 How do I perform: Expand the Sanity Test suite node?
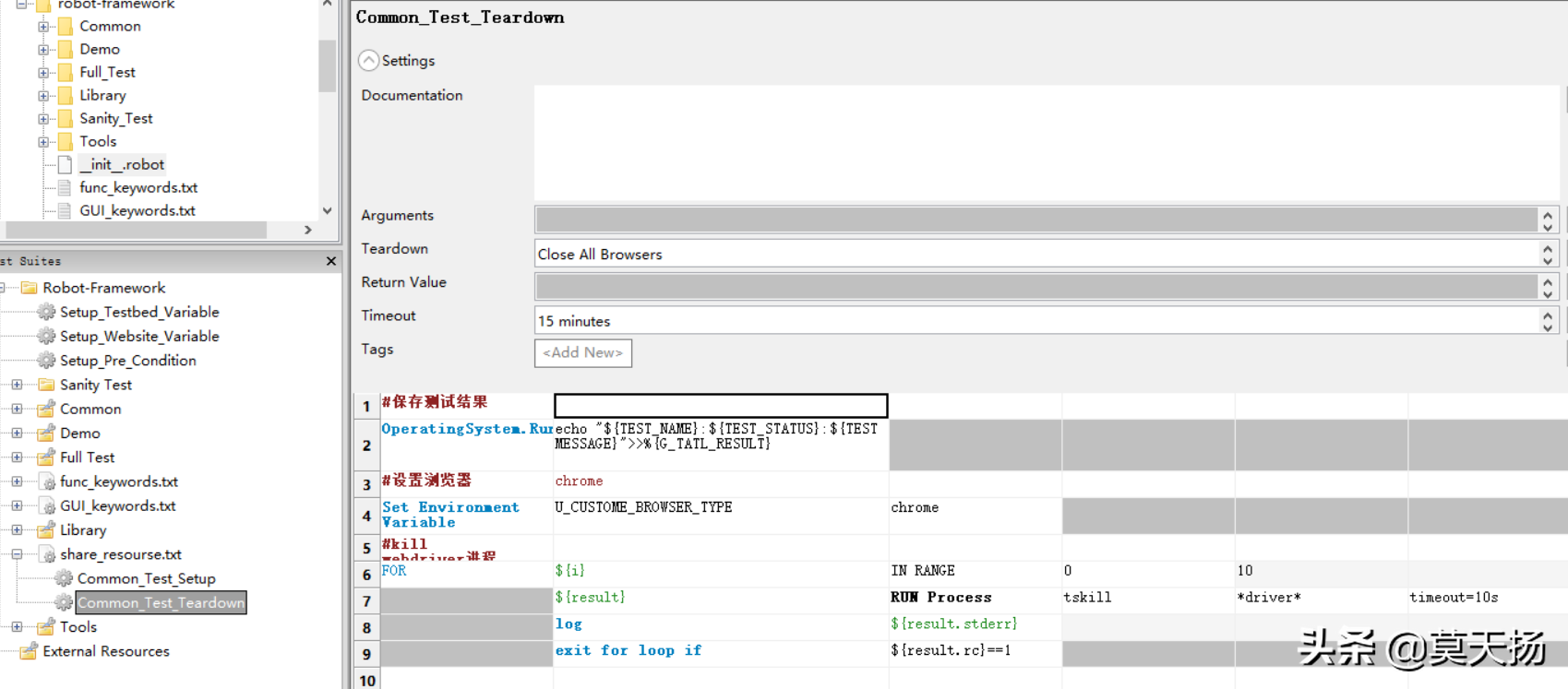[x=17, y=385]
